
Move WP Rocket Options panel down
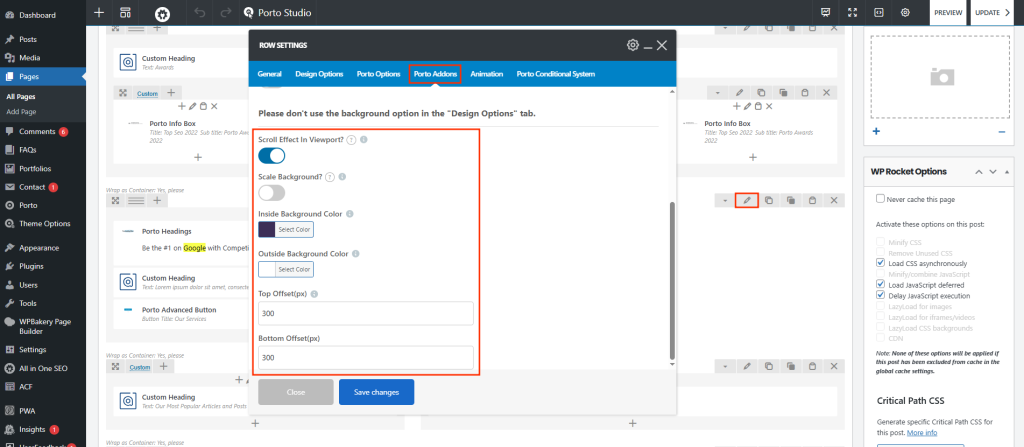pos(992,172)
